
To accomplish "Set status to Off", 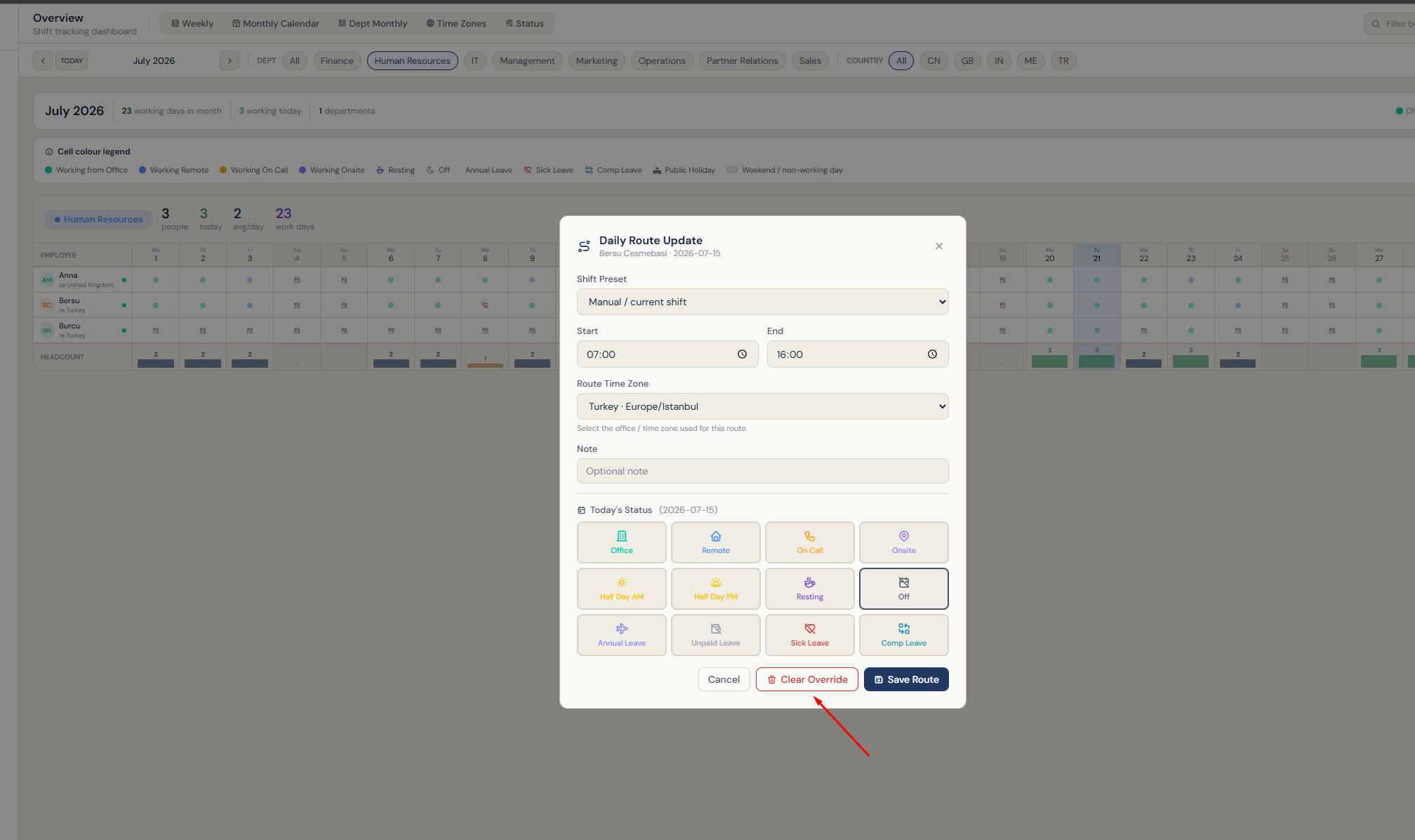I will pyautogui.click(x=903, y=588).
